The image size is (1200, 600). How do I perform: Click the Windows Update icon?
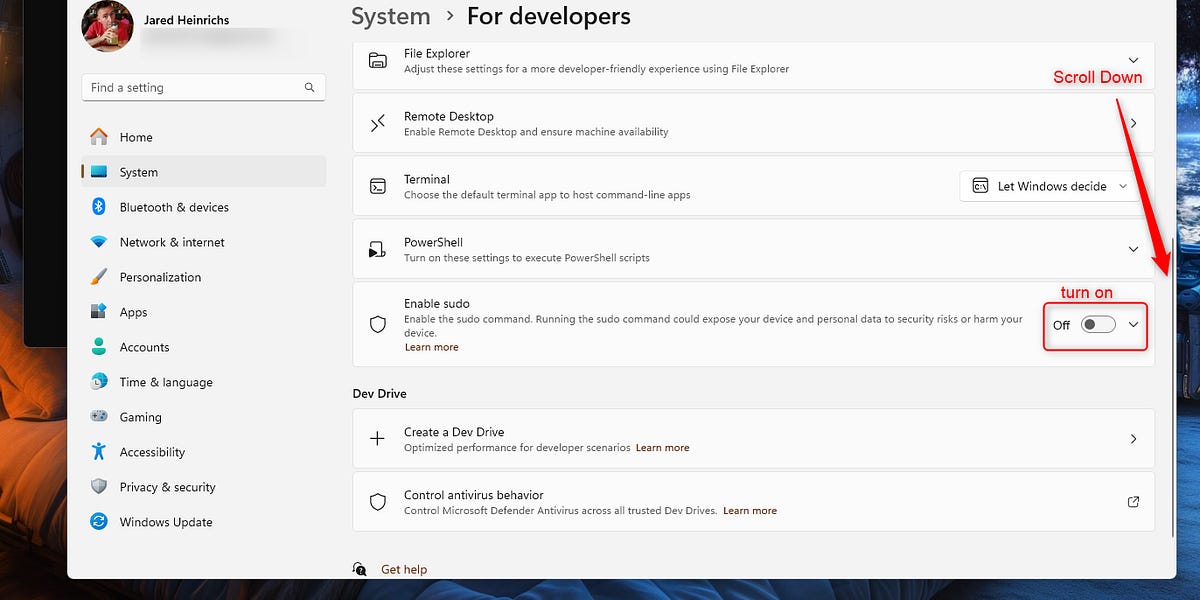tap(98, 522)
